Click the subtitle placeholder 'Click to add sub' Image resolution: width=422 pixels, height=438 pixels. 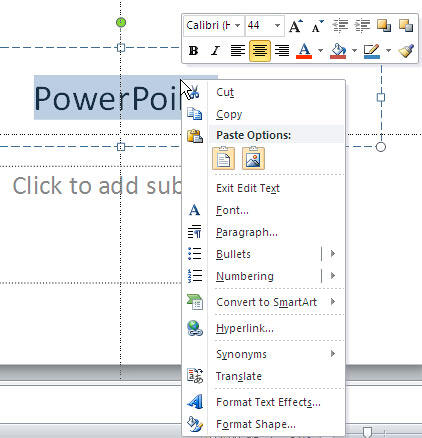click(97, 186)
